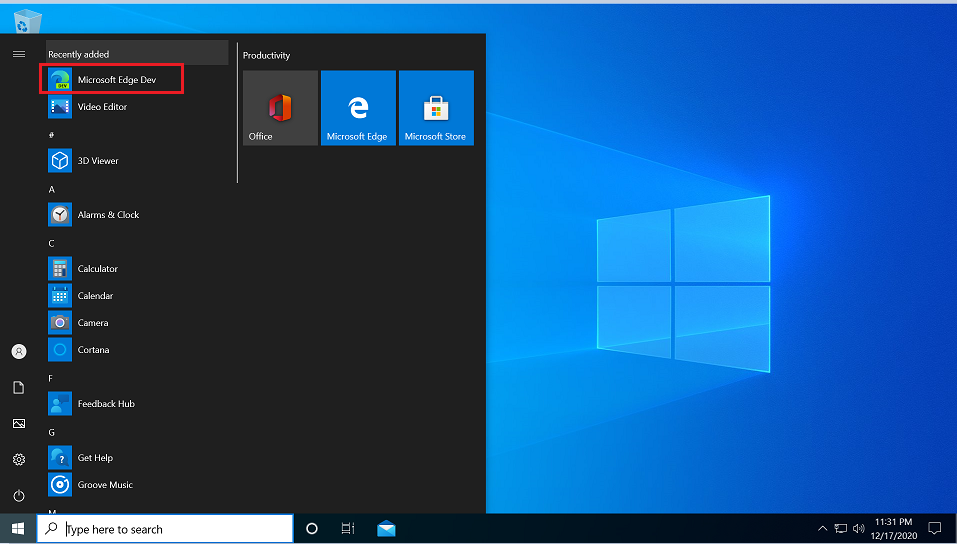Open Mail app on taskbar
This screenshot has height=544, width=957.
[386, 529]
